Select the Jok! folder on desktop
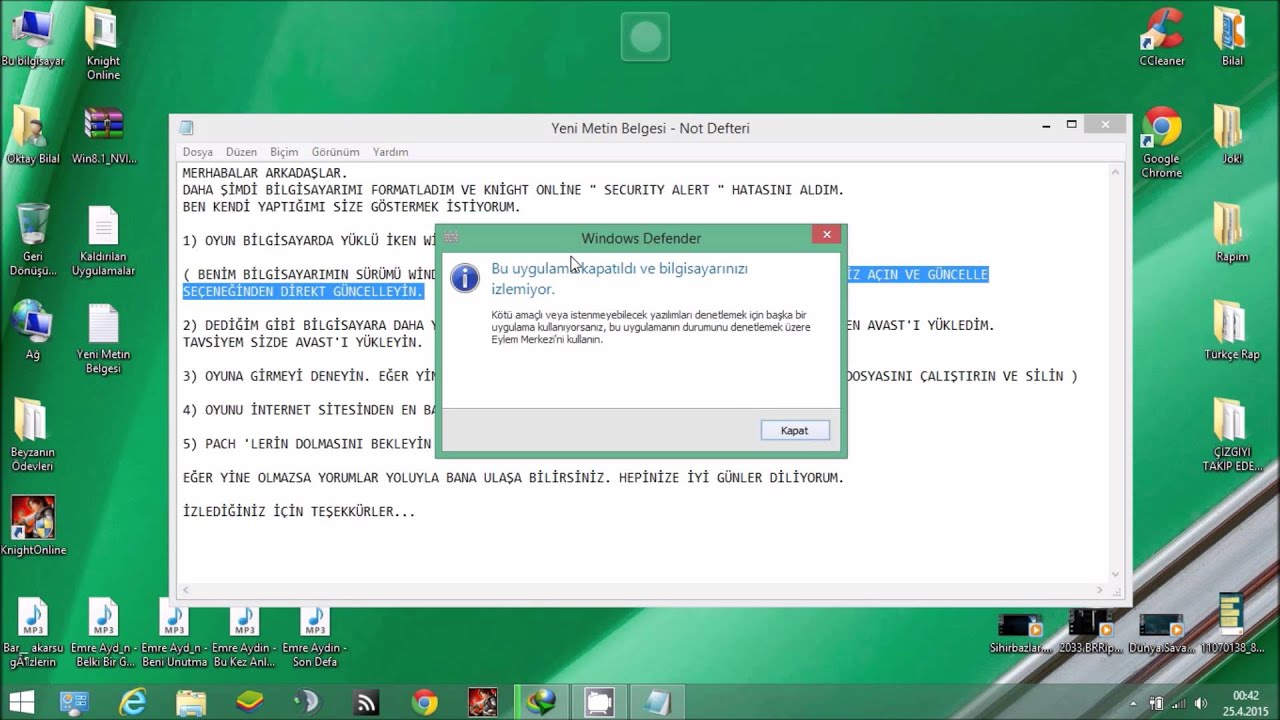The width and height of the screenshot is (1280, 720). coord(1232,134)
